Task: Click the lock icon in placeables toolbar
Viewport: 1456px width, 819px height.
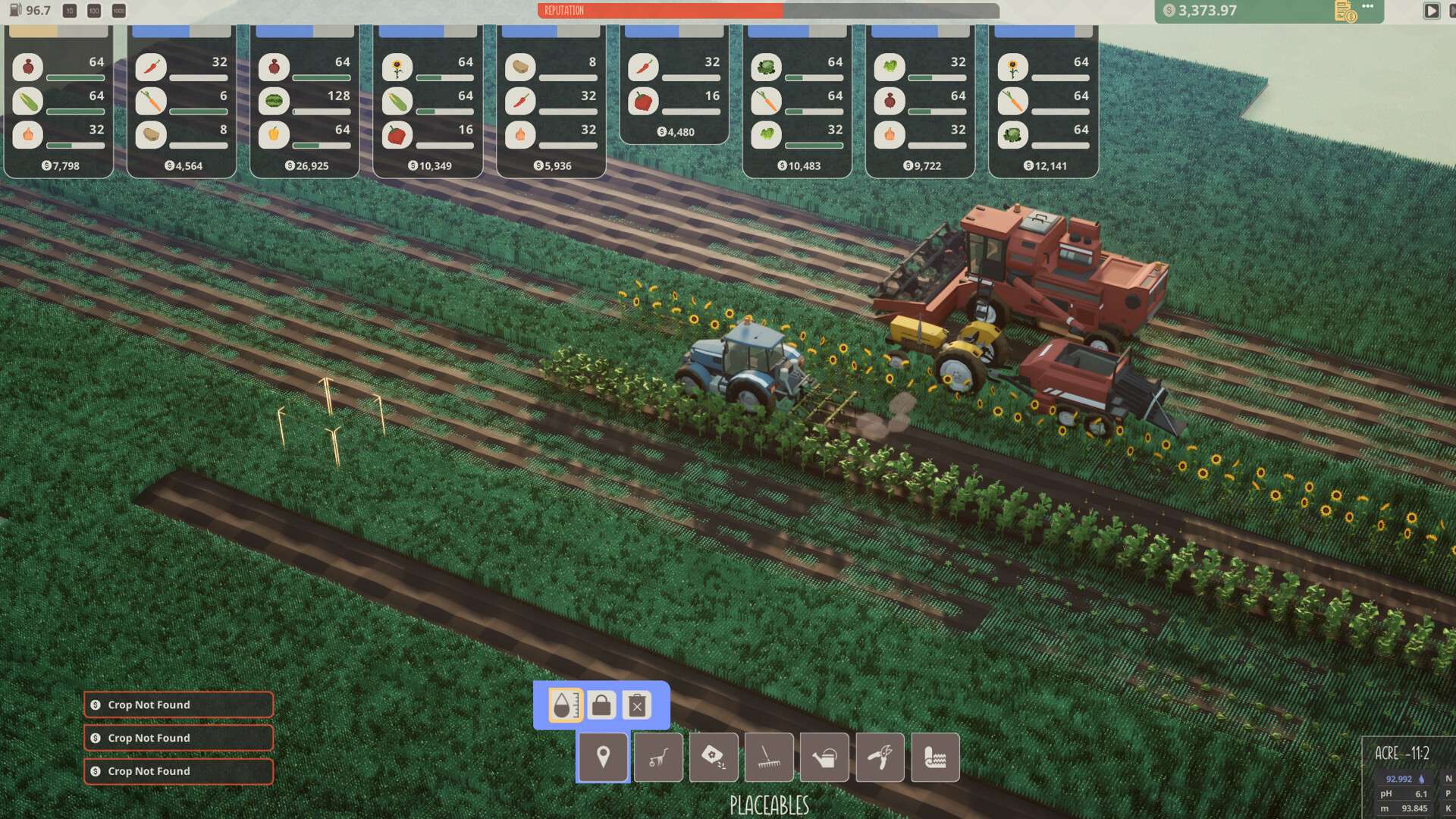Action: (600, 706)
